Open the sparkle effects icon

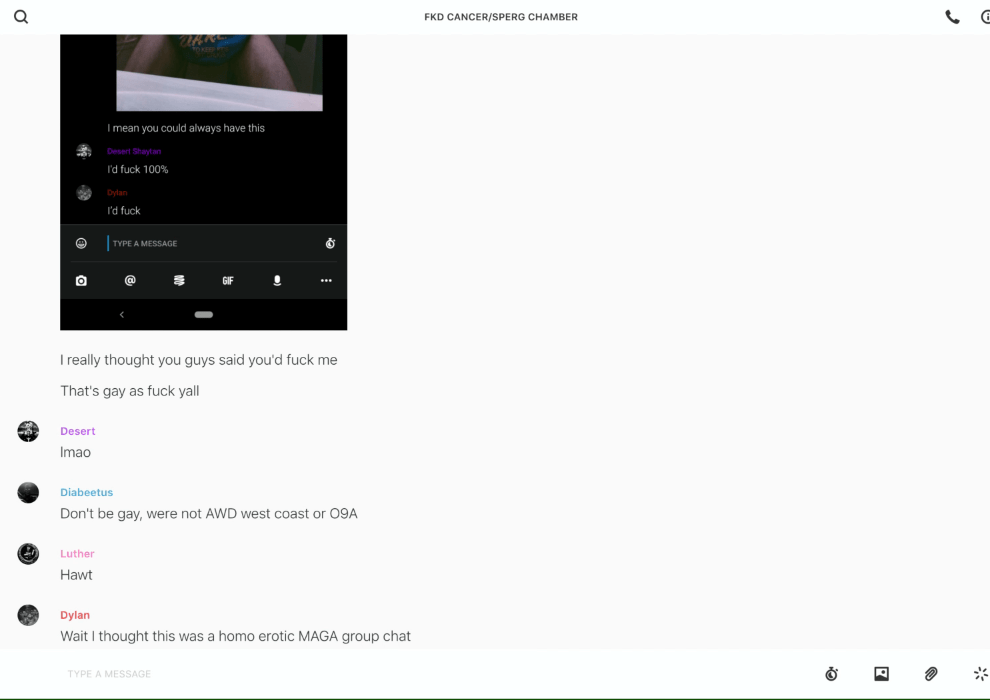coord(980,674)
